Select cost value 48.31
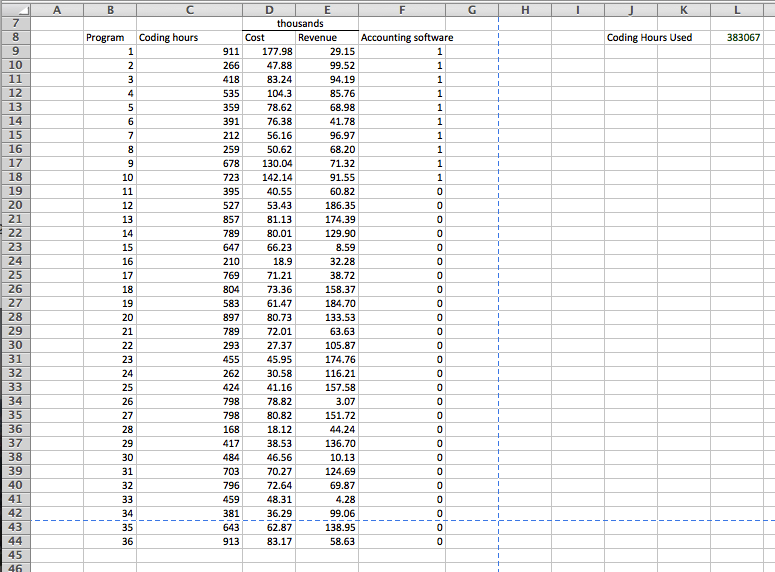775x572 pixels. coord(269,500)
